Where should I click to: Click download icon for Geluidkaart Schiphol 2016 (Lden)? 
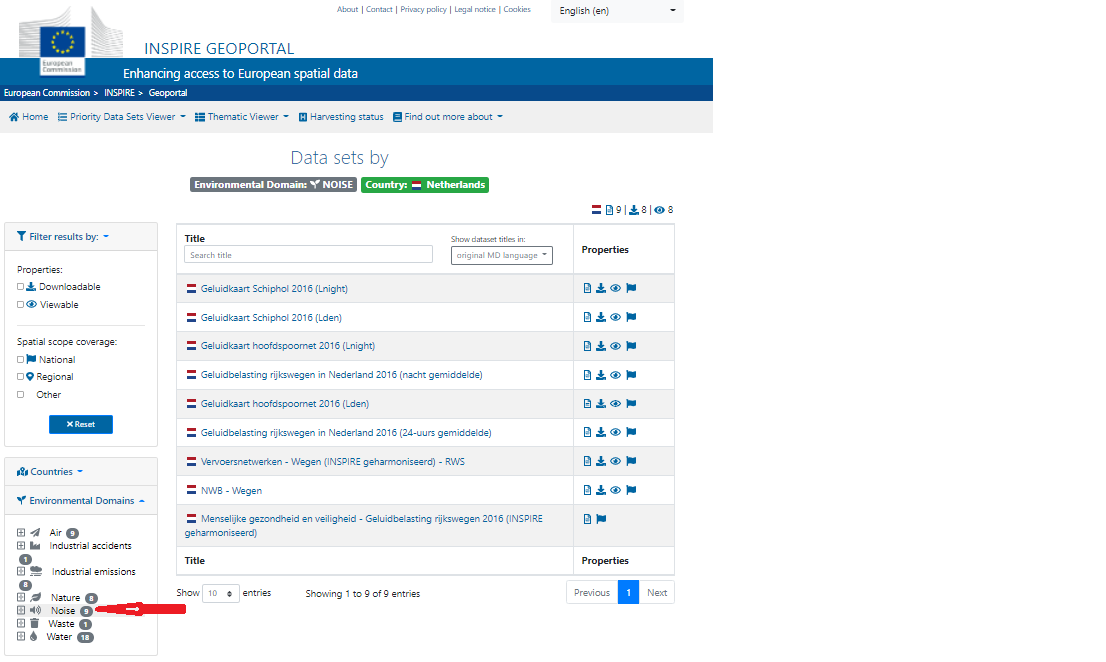coord(601,317)
